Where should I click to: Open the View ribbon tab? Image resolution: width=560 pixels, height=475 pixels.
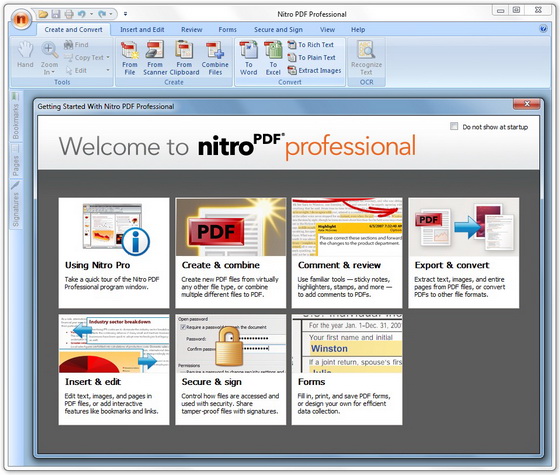328,30
